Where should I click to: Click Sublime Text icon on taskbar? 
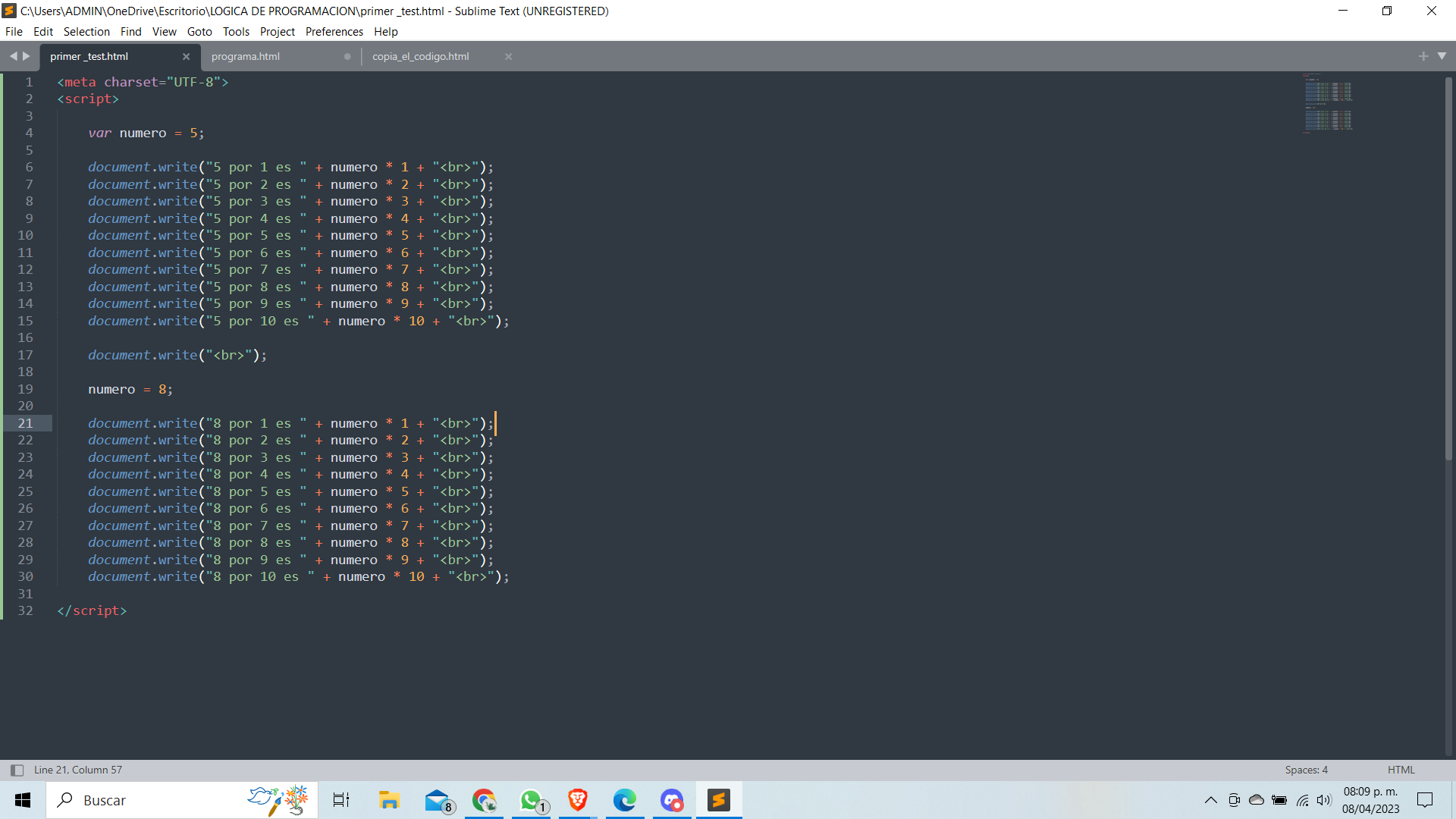tap(719, 801)
